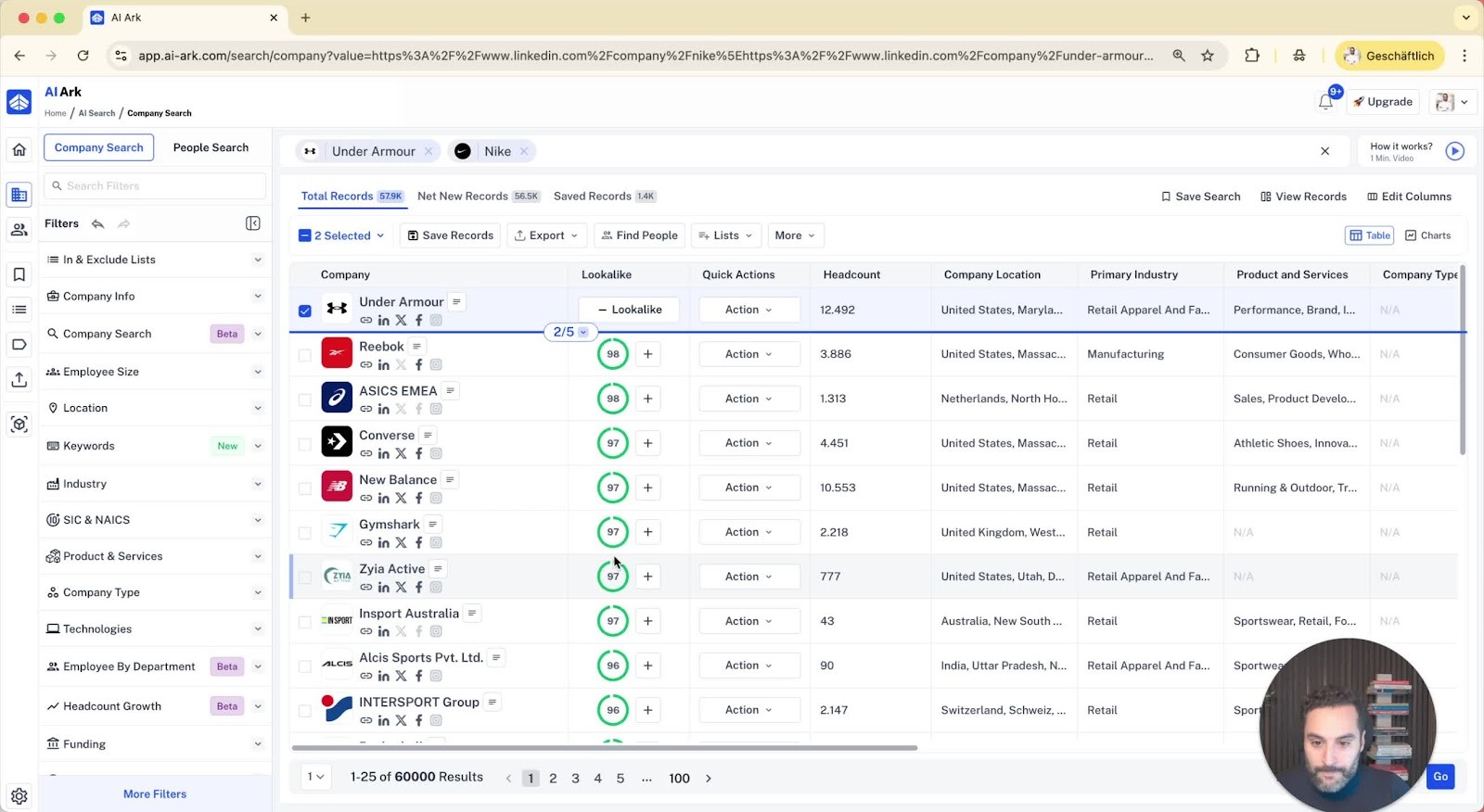Viewport: 1484px width, 812px height.
Task: Click the Find People button
Action: coord(639,235)
